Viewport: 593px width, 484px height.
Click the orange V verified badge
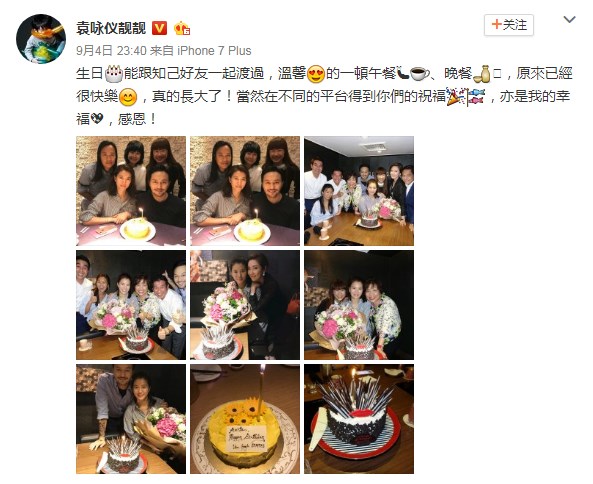pyautogui.click(x=159, y=28)
